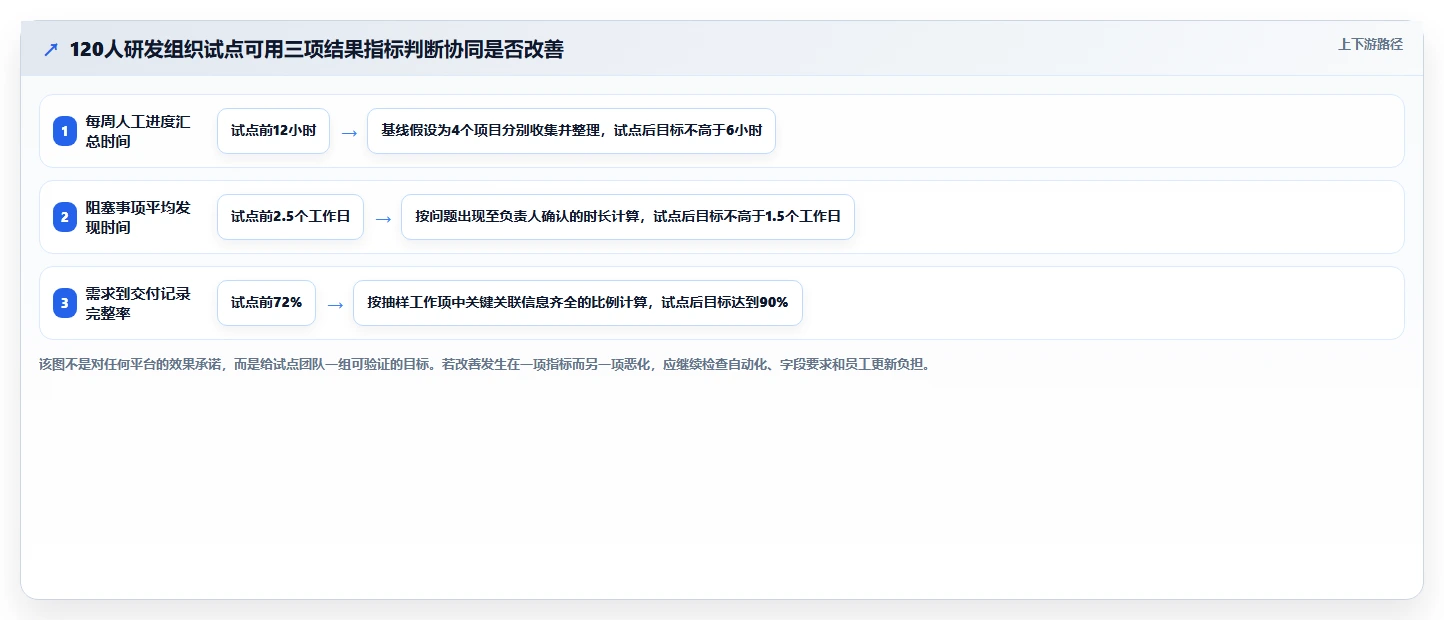
Task: Click the 需求到交付记录完整率 label
Action: (x=138, y=303)
